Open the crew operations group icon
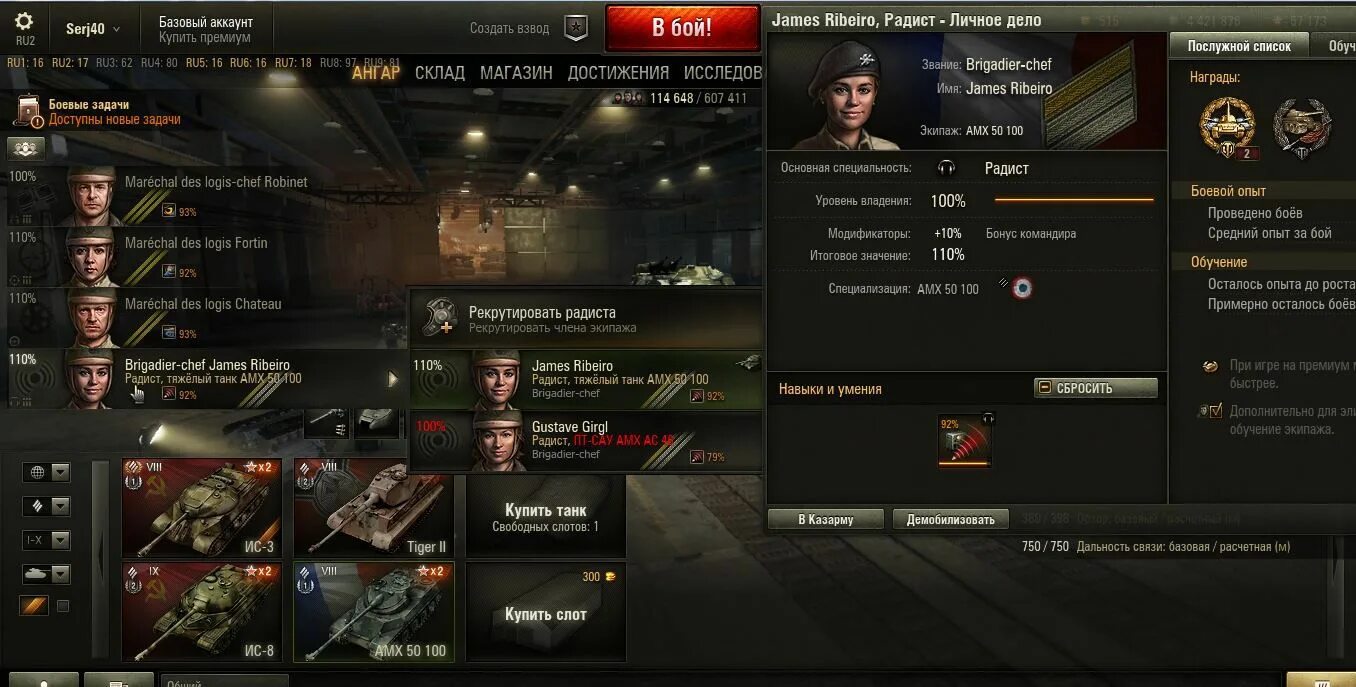Image resolution: width=1356 pixels, height=687 pixels. click(x=26, y=148)
